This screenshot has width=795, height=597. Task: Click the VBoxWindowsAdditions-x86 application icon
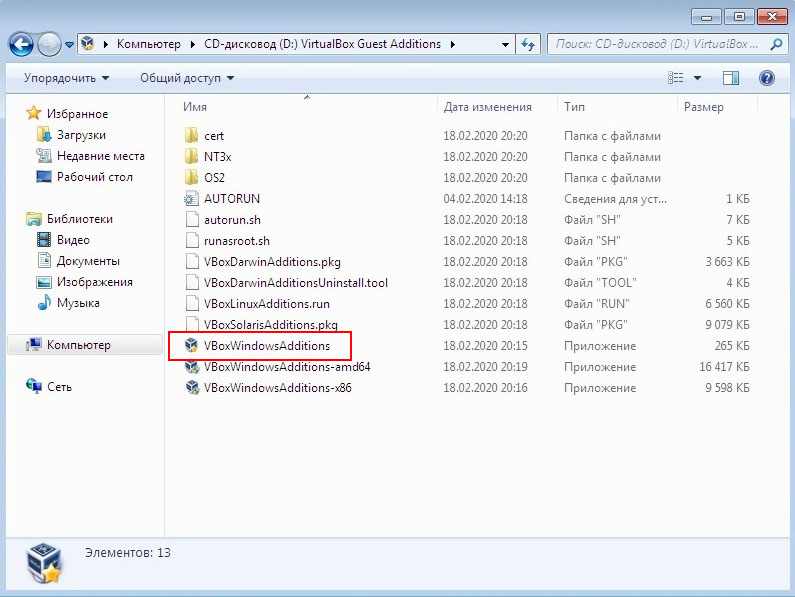[192, 388]
